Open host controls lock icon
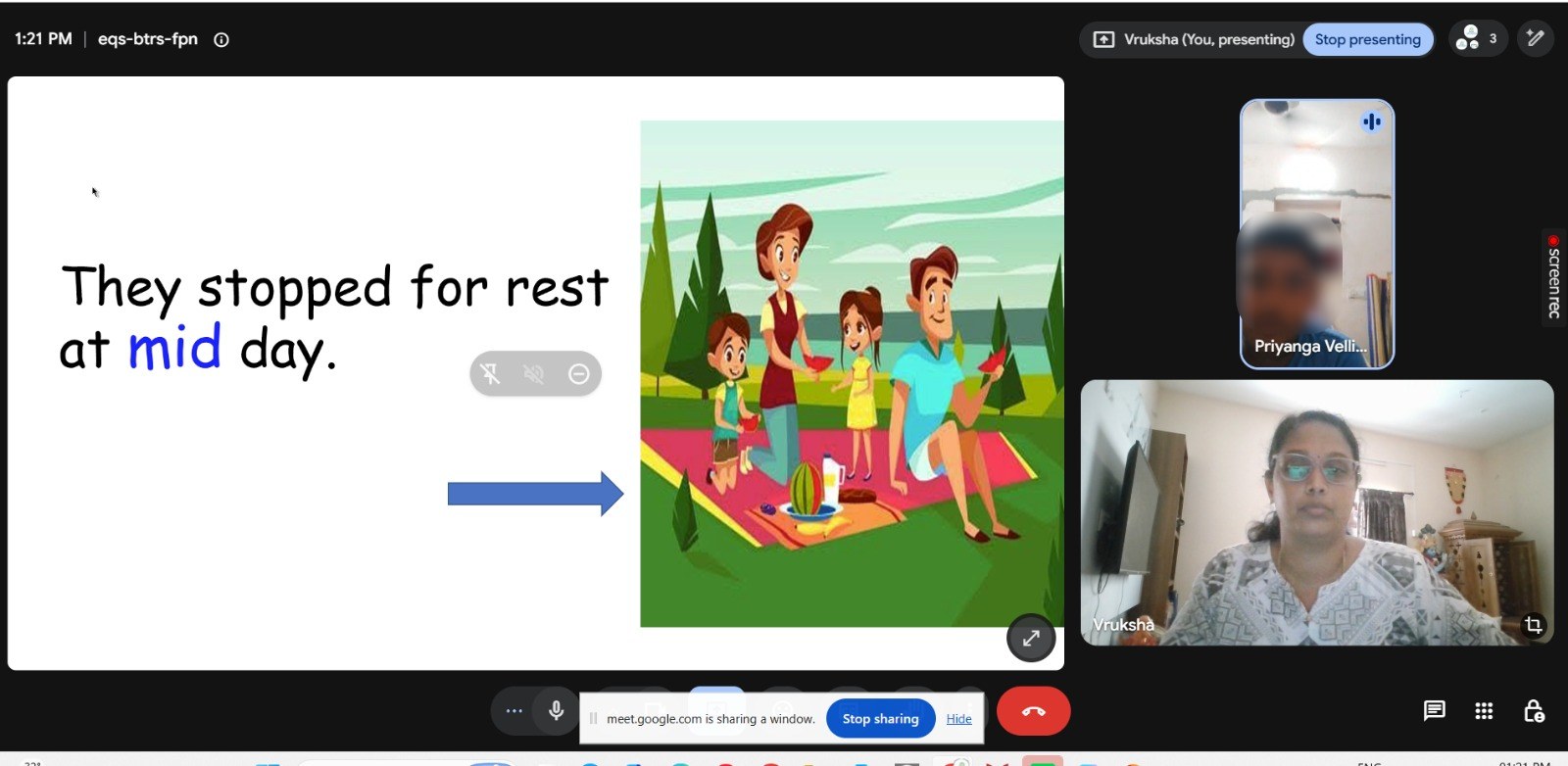This screenshot has width=1568, height=766. pyautogui.click(x=1534, y=711)
